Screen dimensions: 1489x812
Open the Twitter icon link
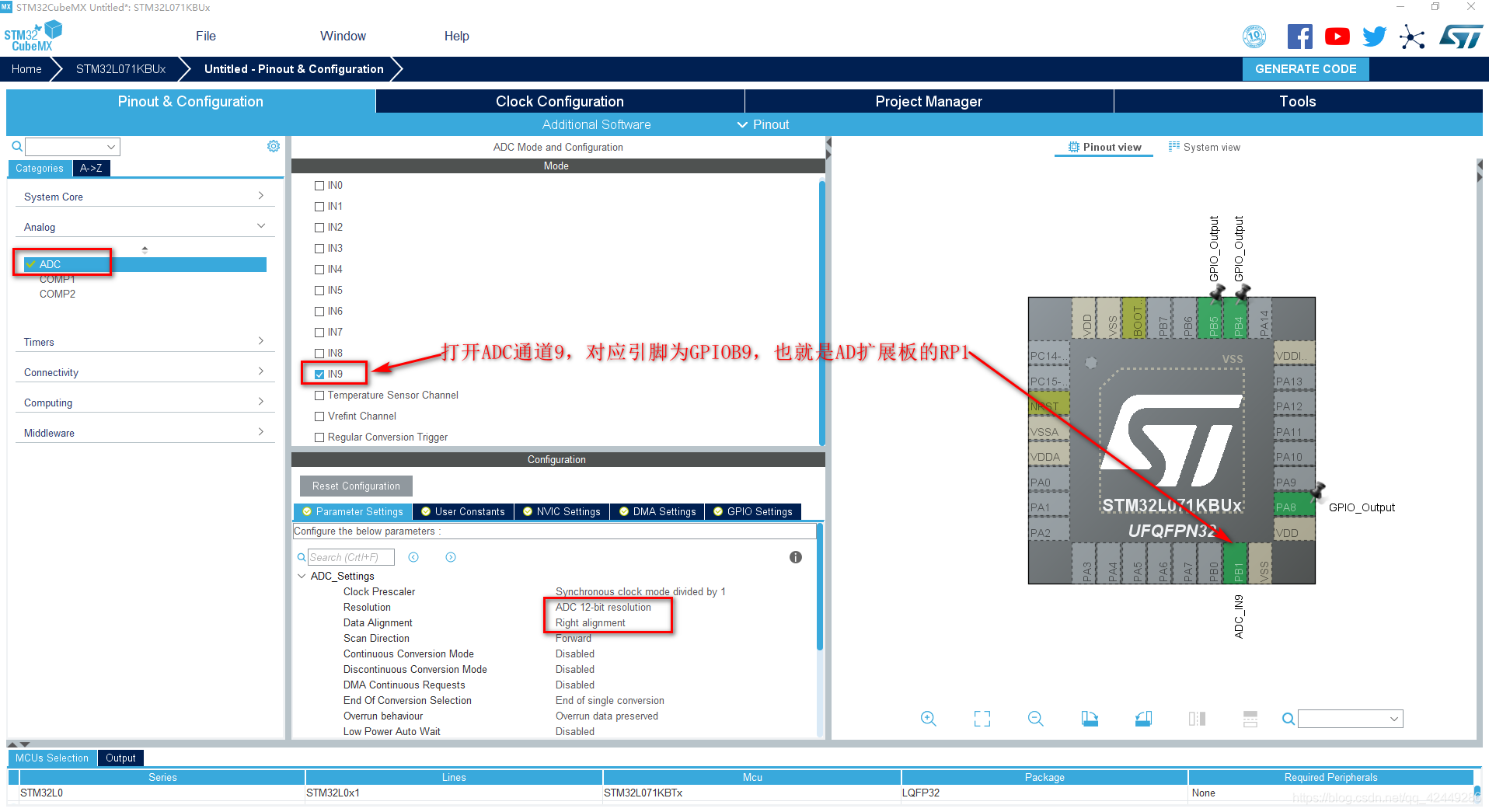click(x=1374, y=37)
